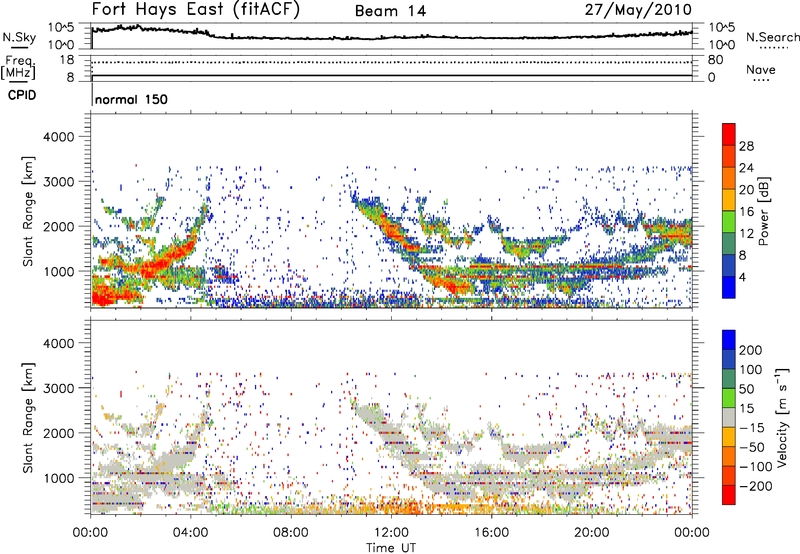Click the '-200' velocity colorbar tick

click(755, 486)
